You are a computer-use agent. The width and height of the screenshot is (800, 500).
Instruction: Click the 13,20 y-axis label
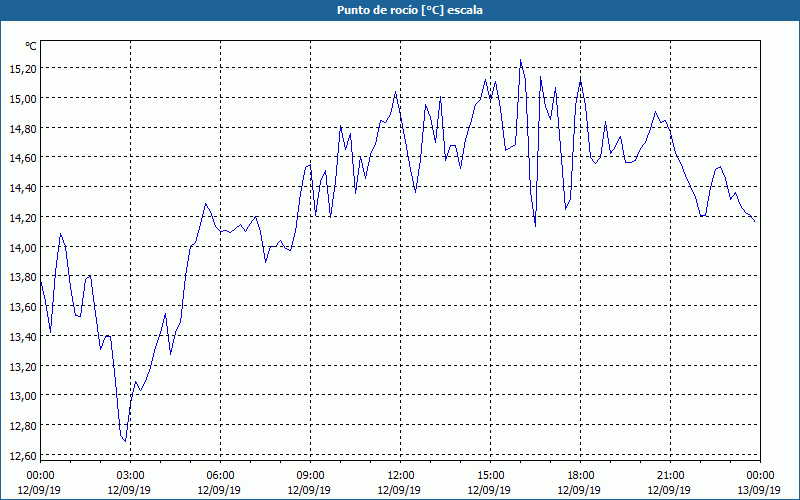tap(22, 366)
